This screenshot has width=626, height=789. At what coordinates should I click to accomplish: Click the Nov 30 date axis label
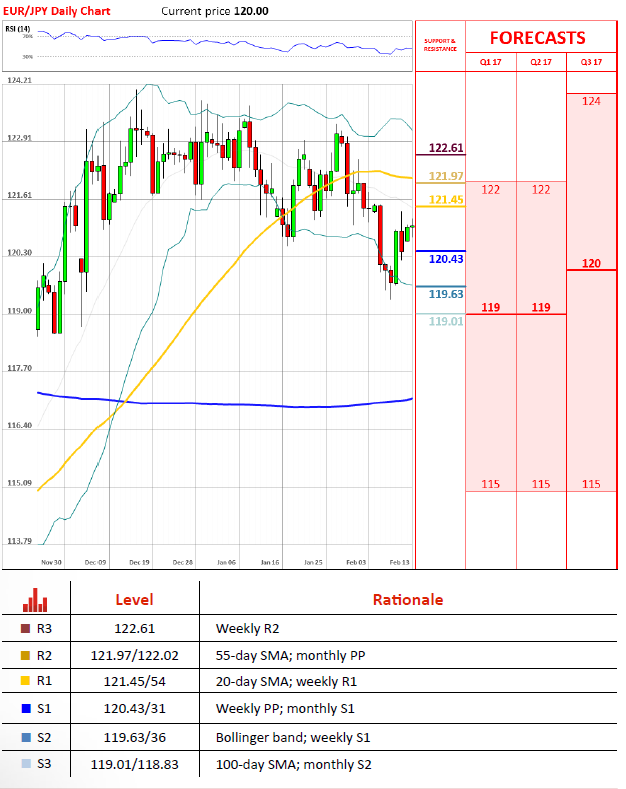(x=51, y=562)
